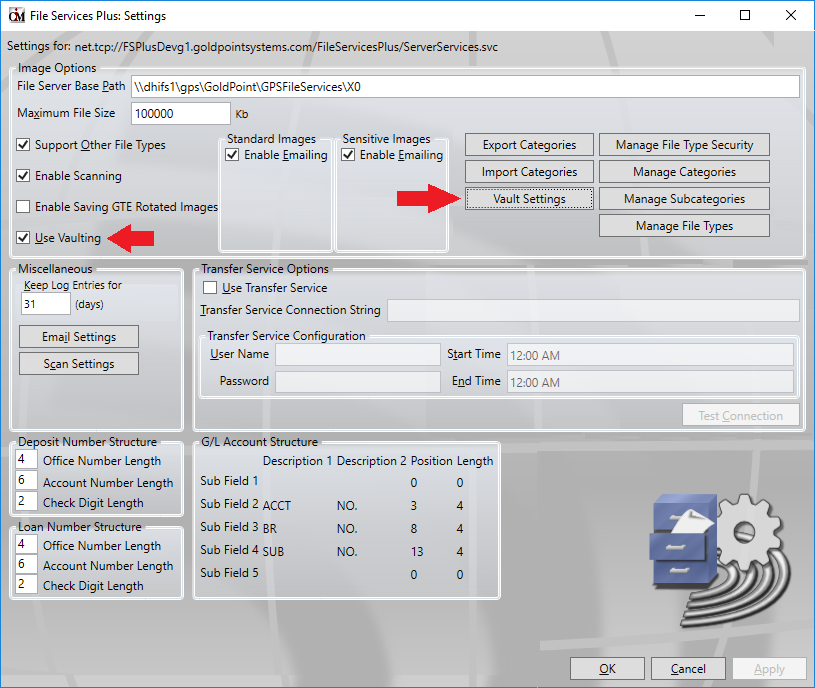Enable Saving GTE Rotated Images checkbox

click(x=23, y=207)
